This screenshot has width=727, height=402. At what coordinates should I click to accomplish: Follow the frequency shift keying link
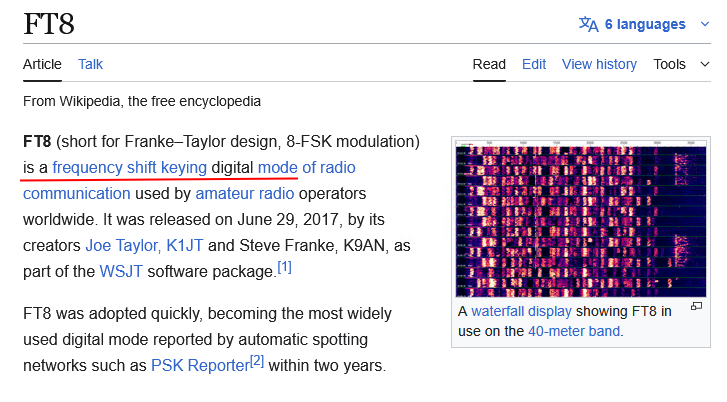[129, 167]
